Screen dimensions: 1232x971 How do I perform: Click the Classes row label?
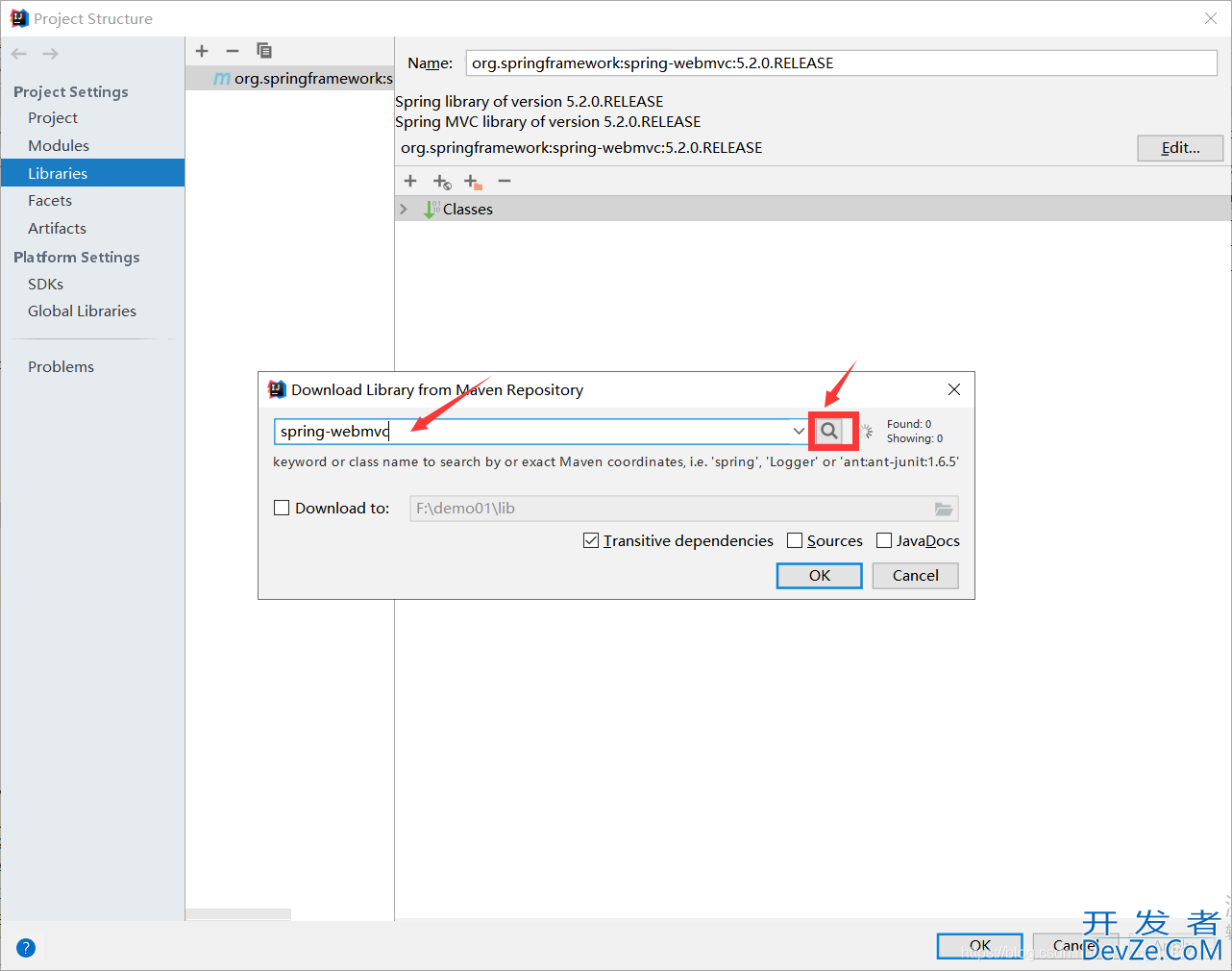(467, 209)
